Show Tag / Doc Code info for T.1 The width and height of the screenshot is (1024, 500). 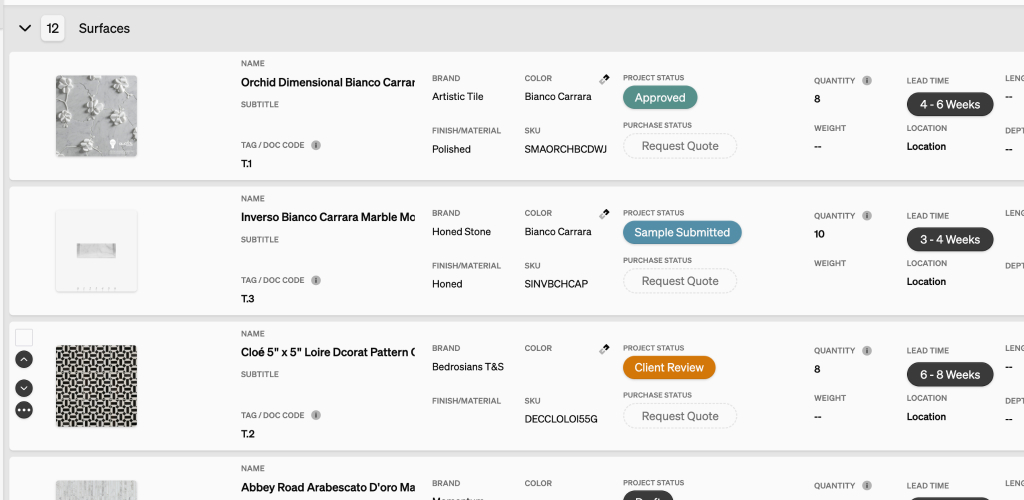click(316, 145)
